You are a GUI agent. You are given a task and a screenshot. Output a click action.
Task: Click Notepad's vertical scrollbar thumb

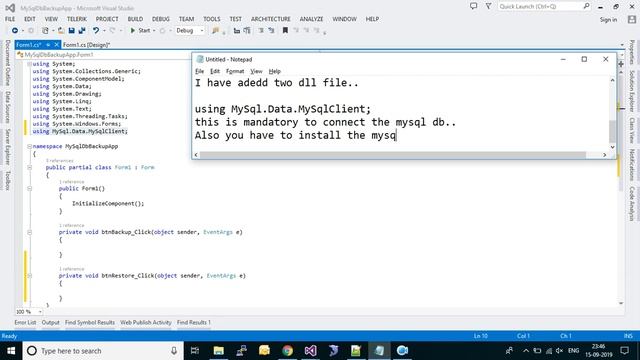point(612,131)
